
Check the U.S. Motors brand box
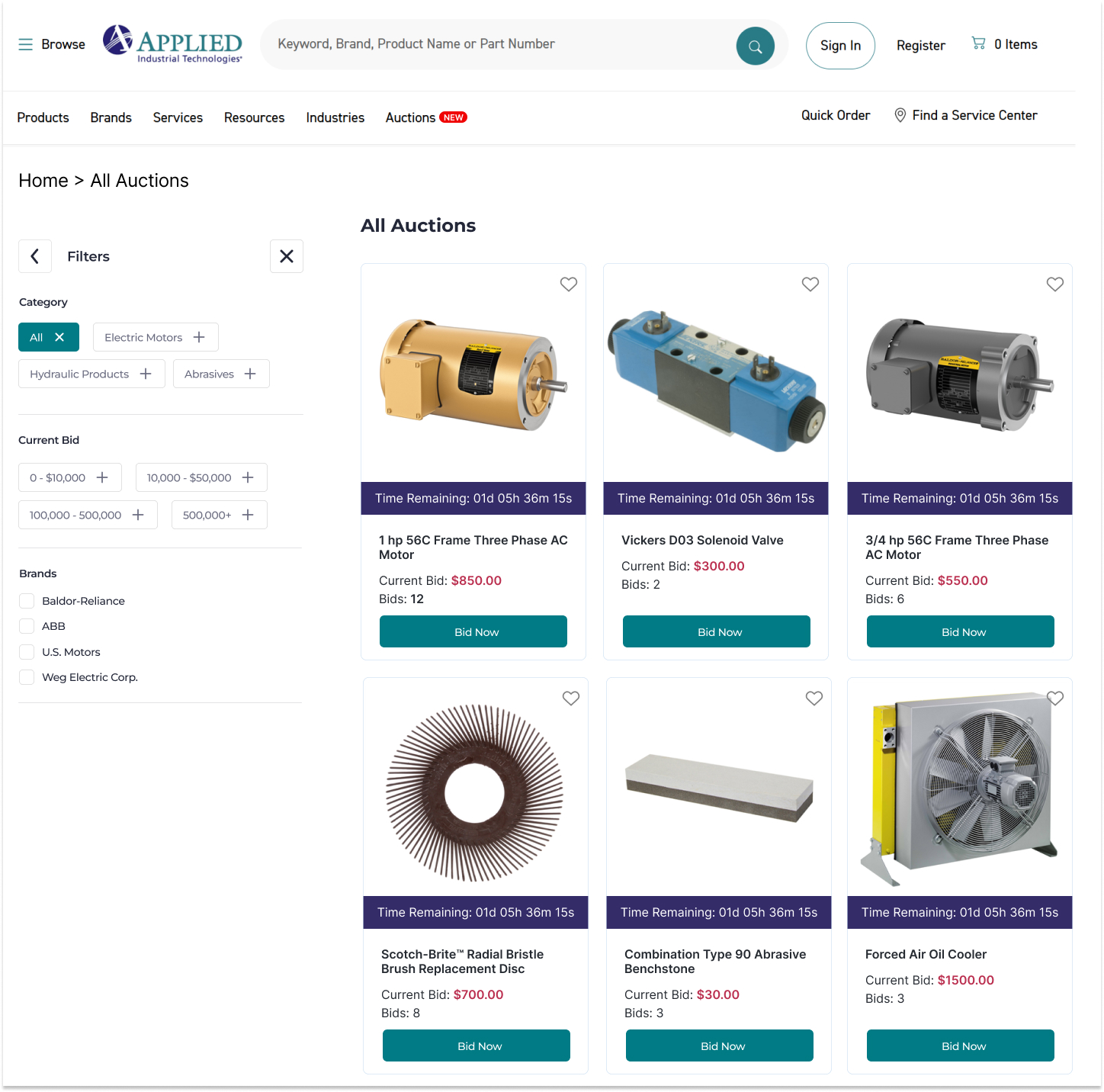(27, 652)
